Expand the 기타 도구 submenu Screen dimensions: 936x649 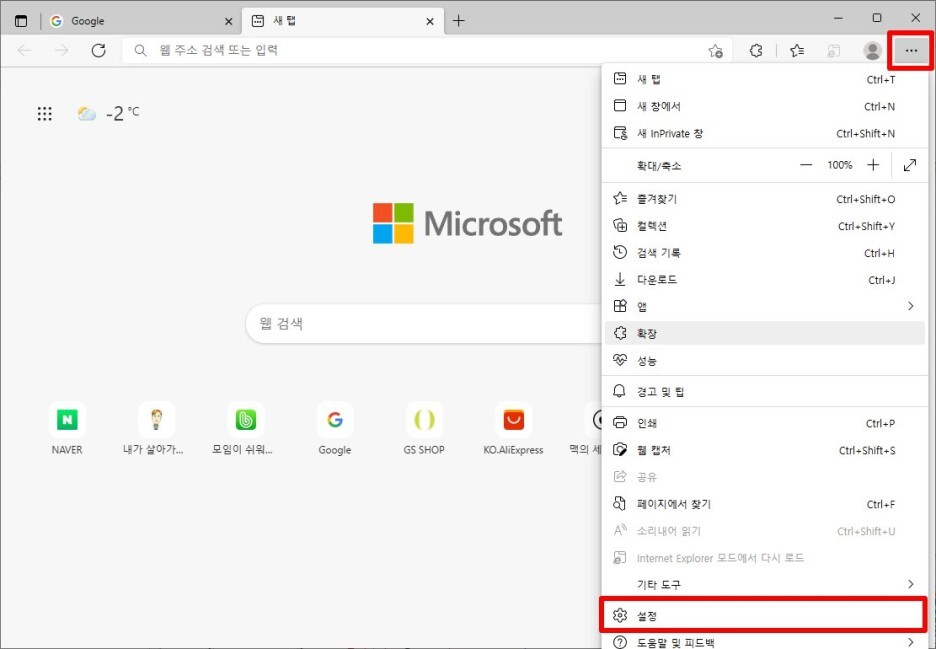[x=765, y=585]
